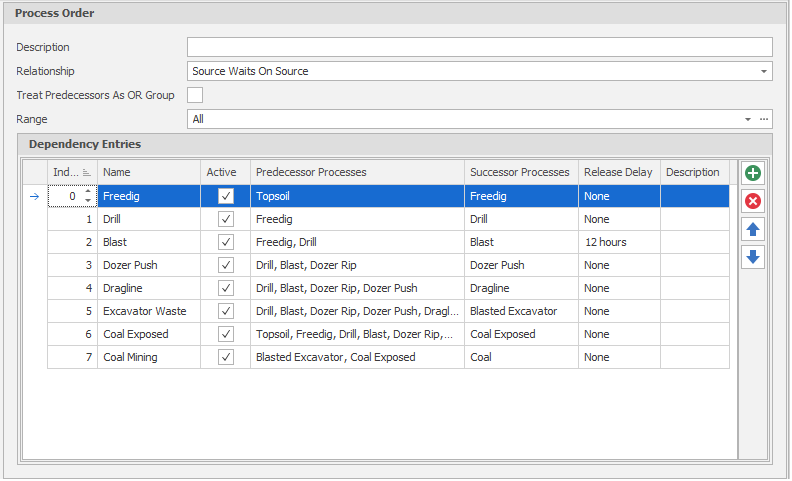
Task: Click sort icon in Index column header
Action: click(x=87, y=173)
